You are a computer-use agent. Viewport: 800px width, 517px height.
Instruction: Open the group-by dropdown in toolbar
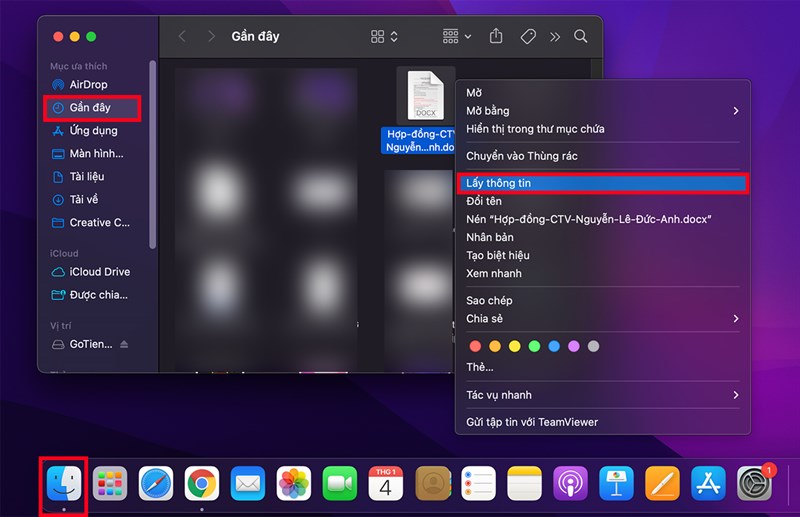pos(457,36)
